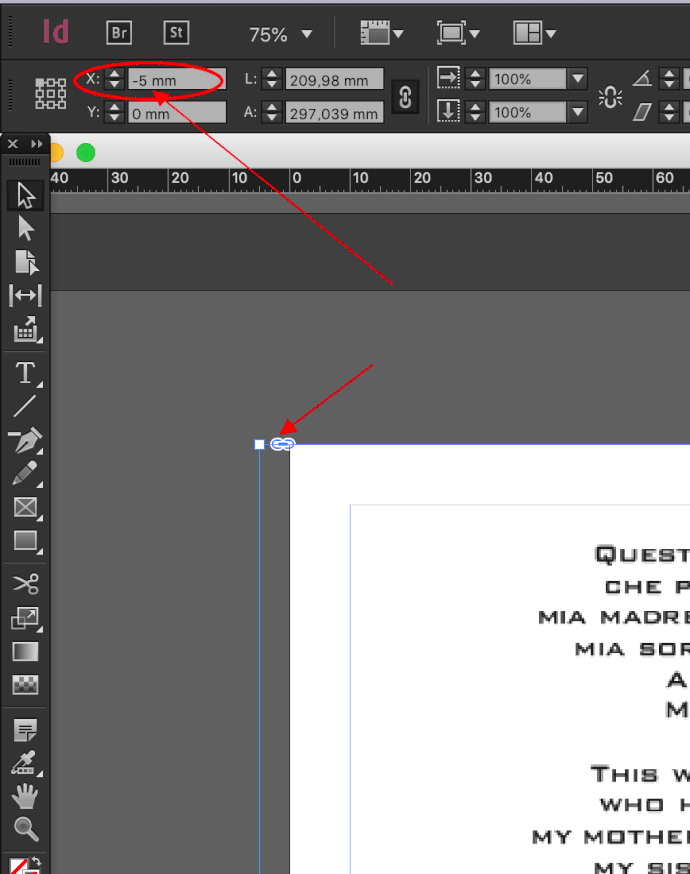Select the Hand tool

(26, 796)
